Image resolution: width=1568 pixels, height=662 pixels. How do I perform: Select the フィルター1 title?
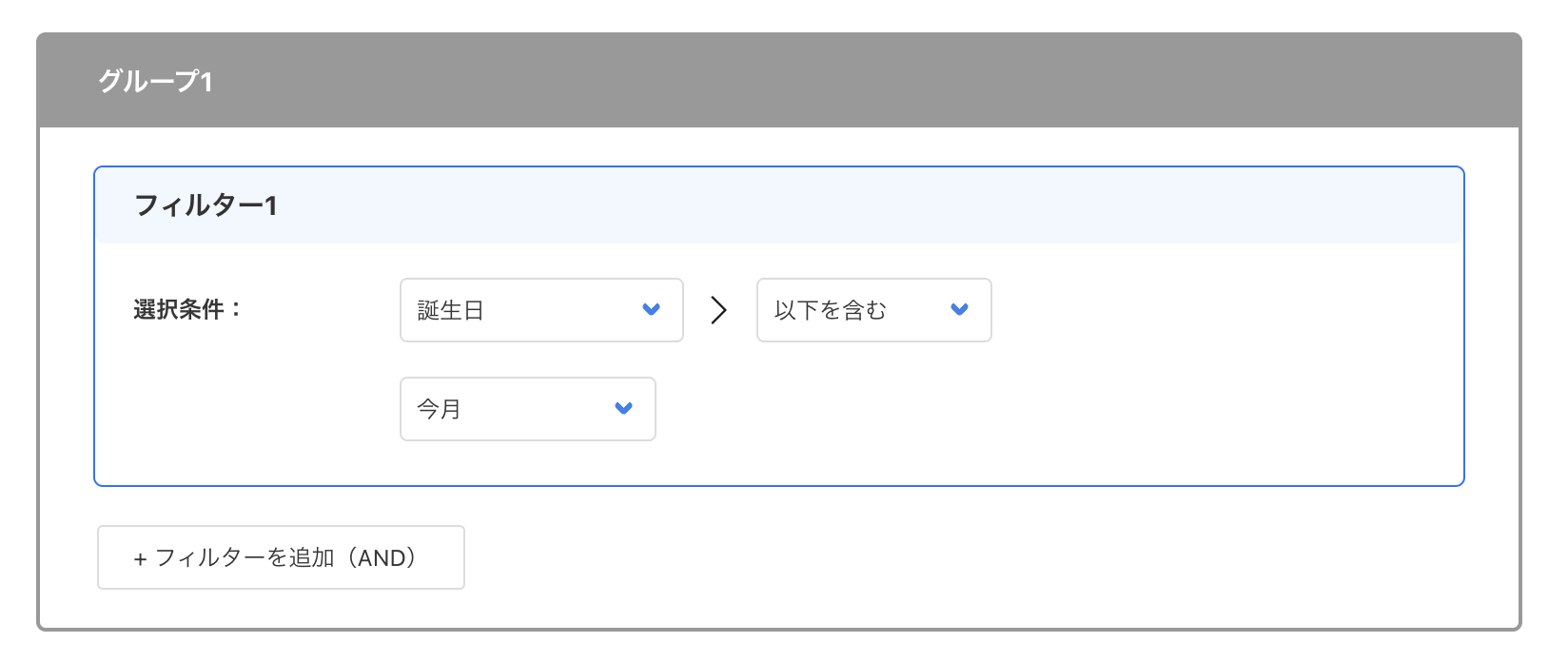(x=206, y=205)
